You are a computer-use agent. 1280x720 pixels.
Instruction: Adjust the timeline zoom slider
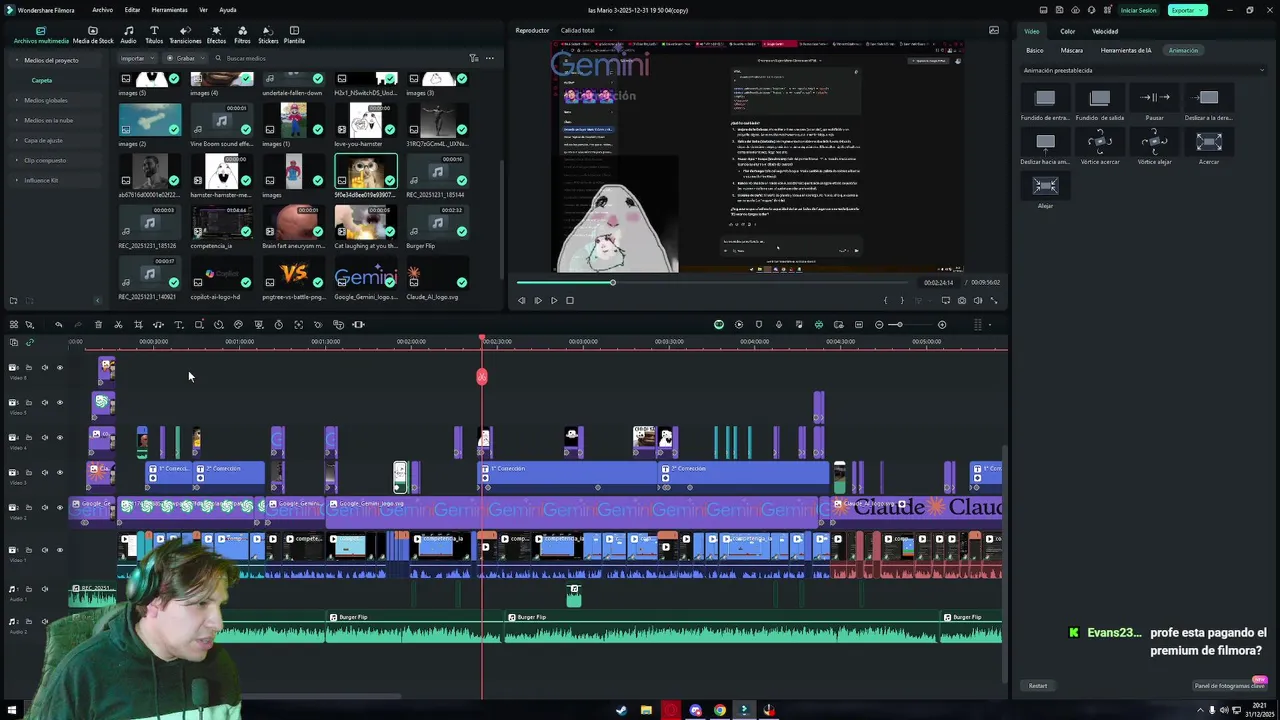(910, 325)
